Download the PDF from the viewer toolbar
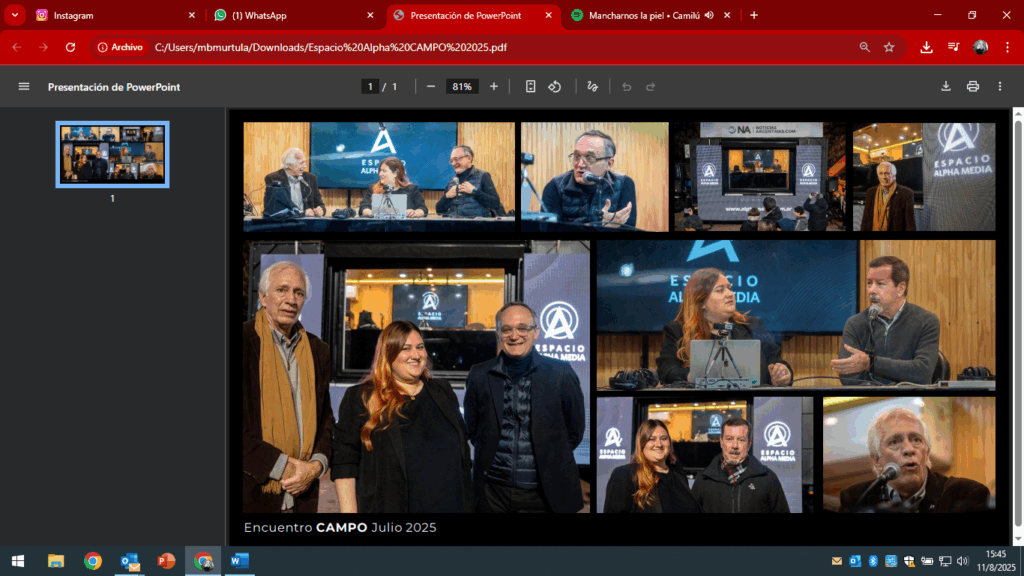Viewport: 1024px width, 576px height. coord(946,87)
